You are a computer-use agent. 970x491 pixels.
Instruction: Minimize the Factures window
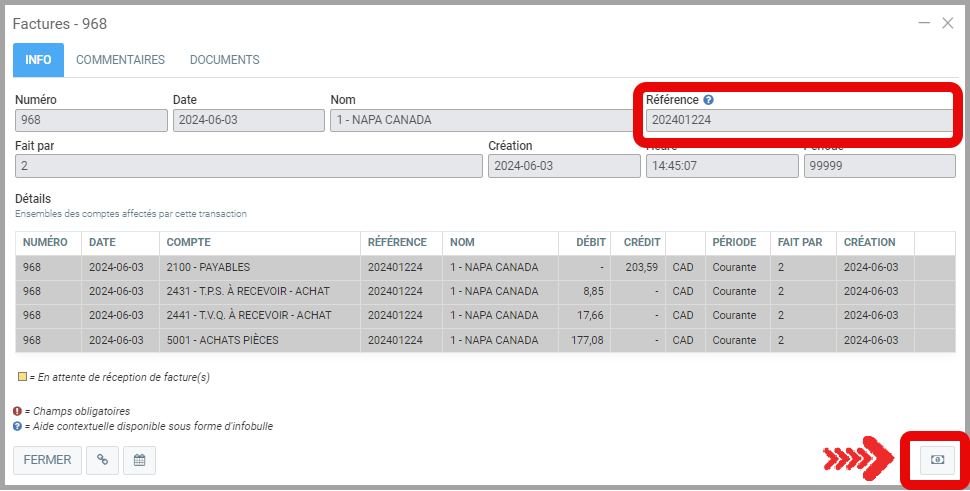click(923, 23)
